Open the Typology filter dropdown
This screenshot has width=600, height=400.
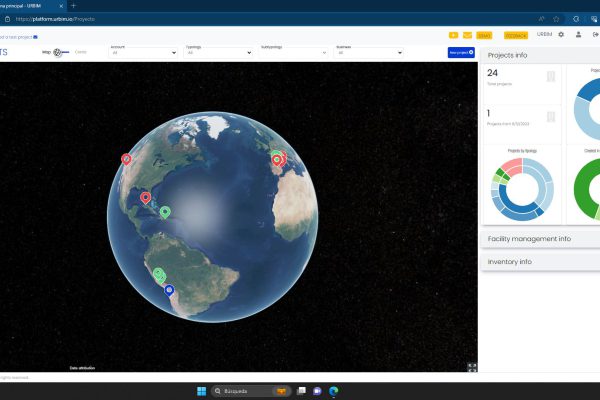pyautogui.click(x=218, y=52)
